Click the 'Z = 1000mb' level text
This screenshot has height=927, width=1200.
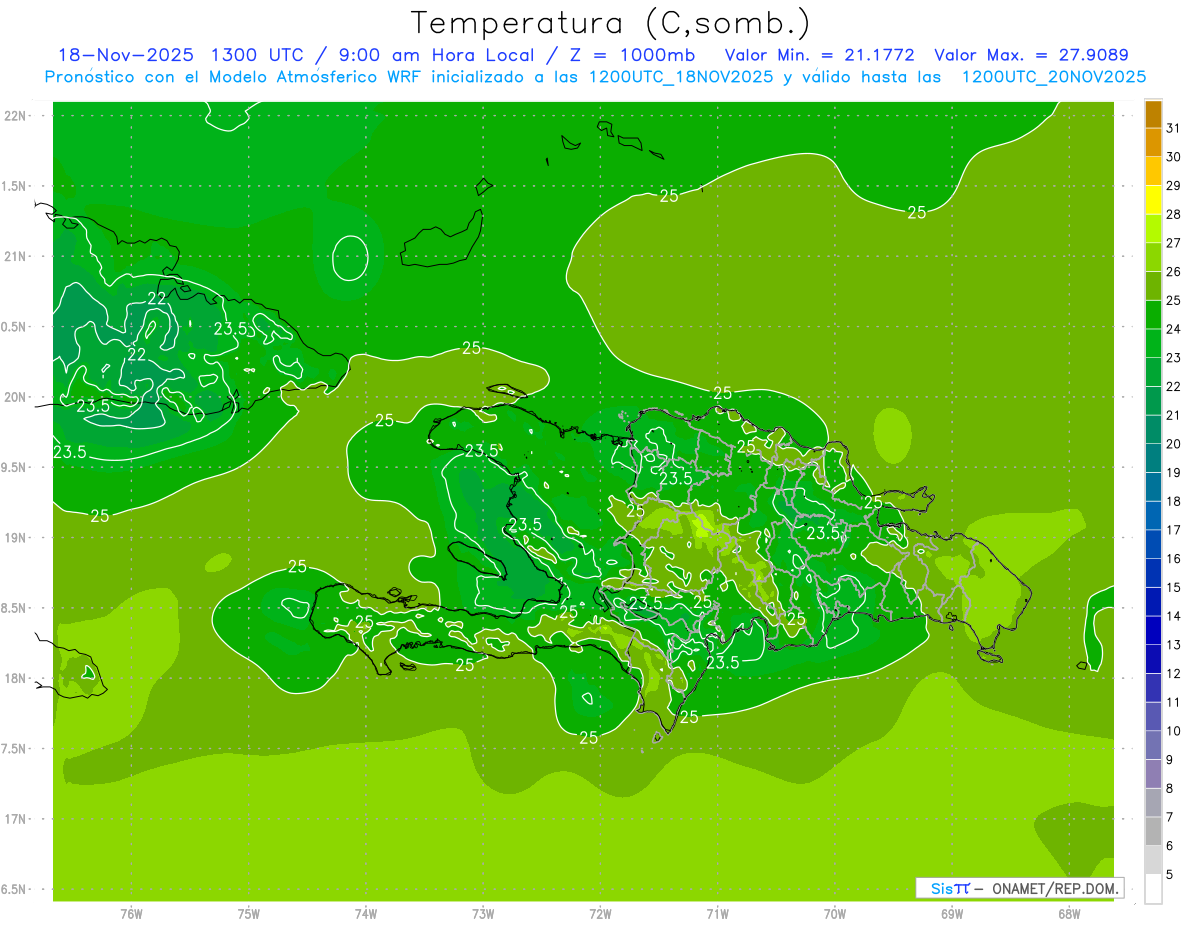tap(632, 55)
